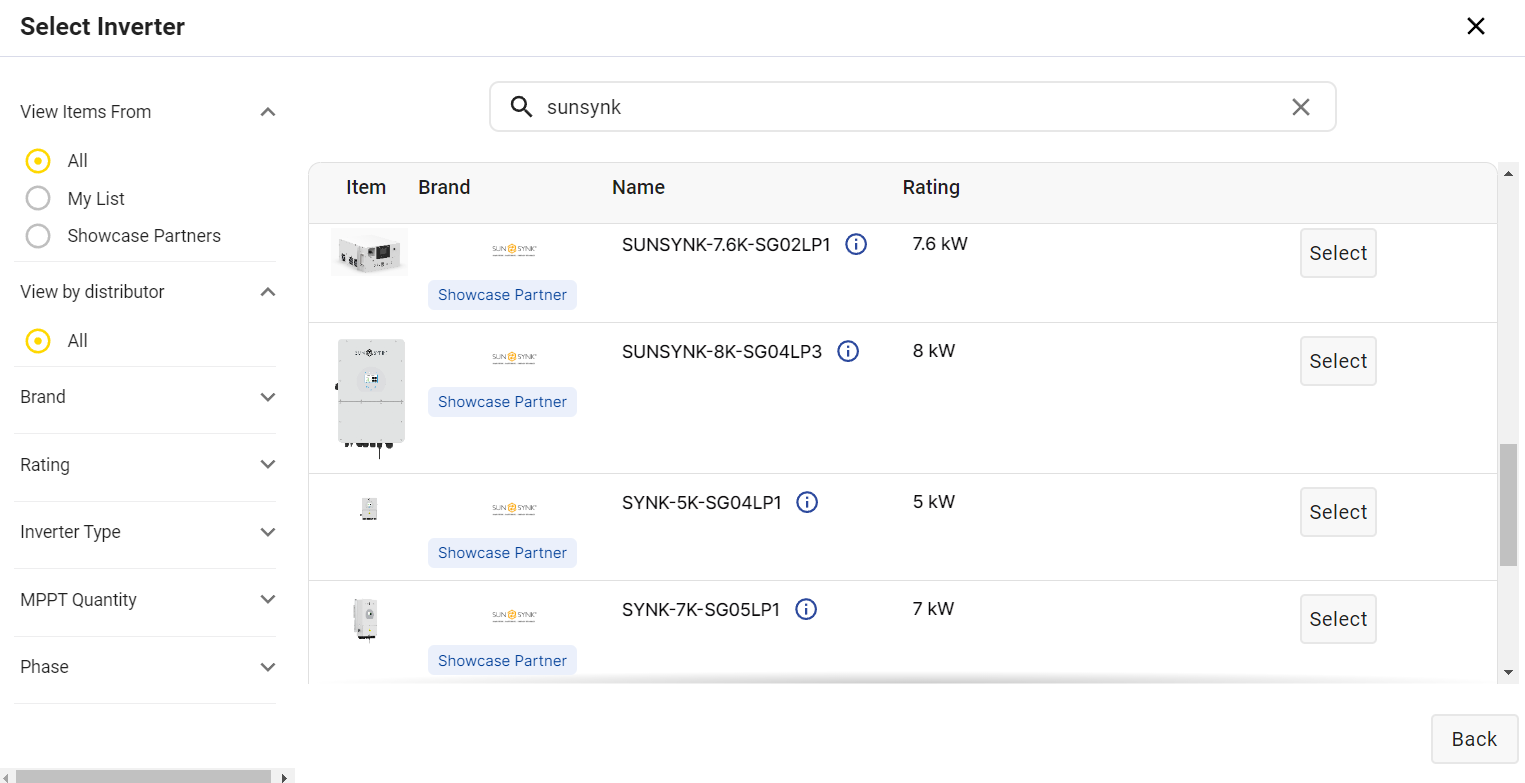Click Sunsynk brand logo in 5 kW row
This screenshot has width=1525, height=783.
(x=515, y=508)
